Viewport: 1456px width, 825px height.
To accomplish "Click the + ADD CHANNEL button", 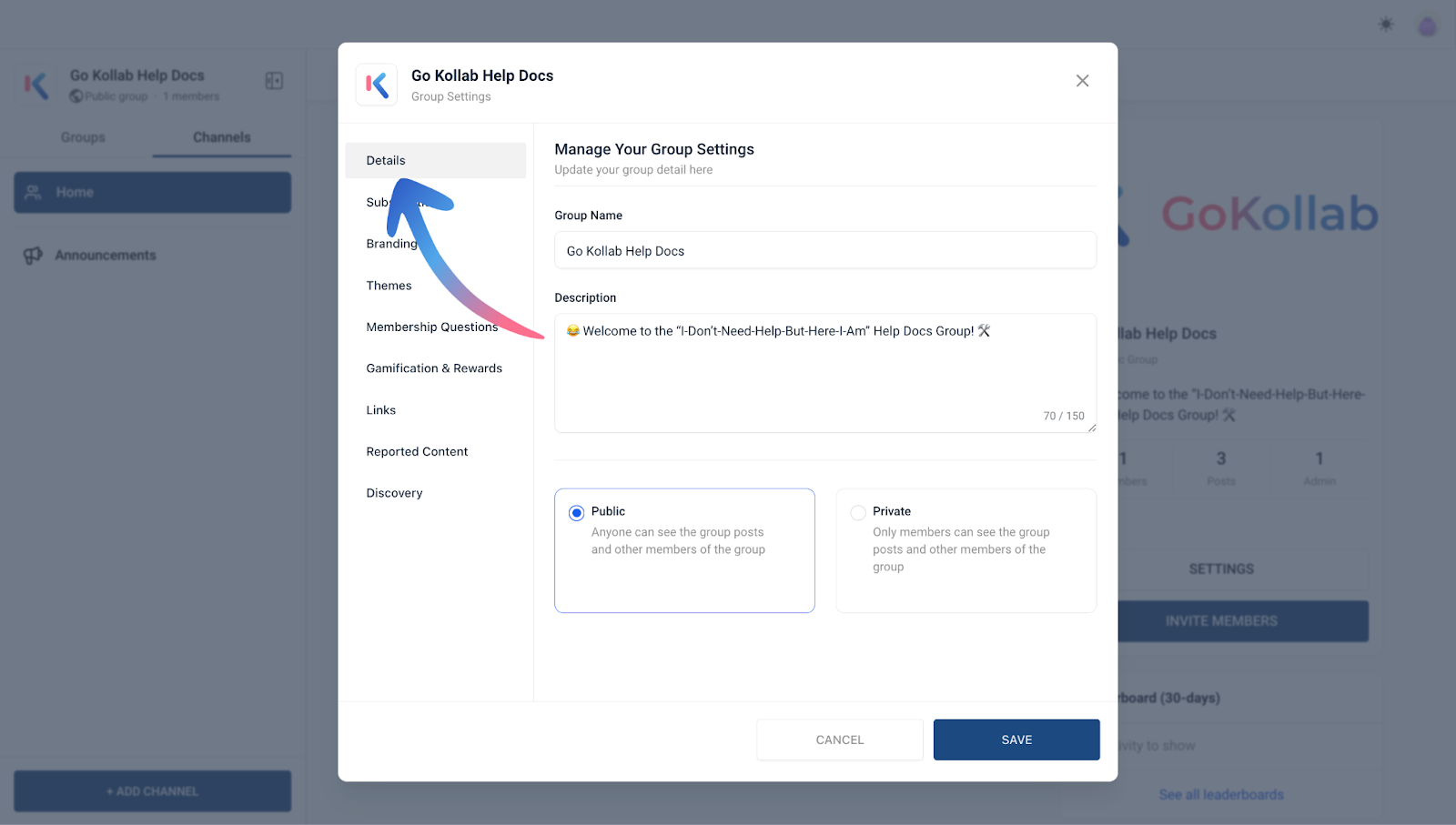I will [x=152, y=791].
